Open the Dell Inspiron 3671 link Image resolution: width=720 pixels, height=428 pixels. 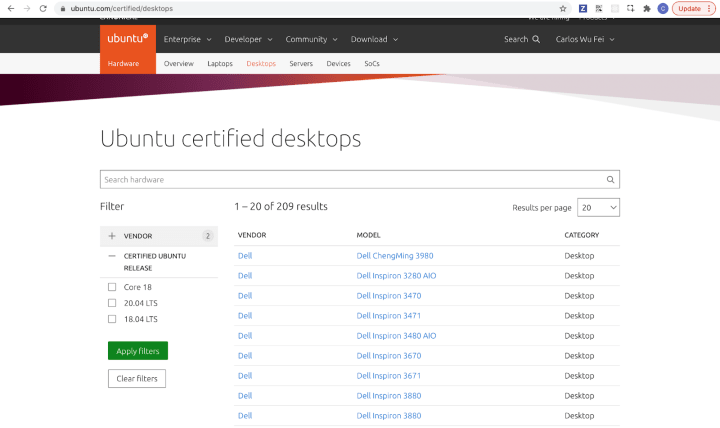(x=389, y=376)
